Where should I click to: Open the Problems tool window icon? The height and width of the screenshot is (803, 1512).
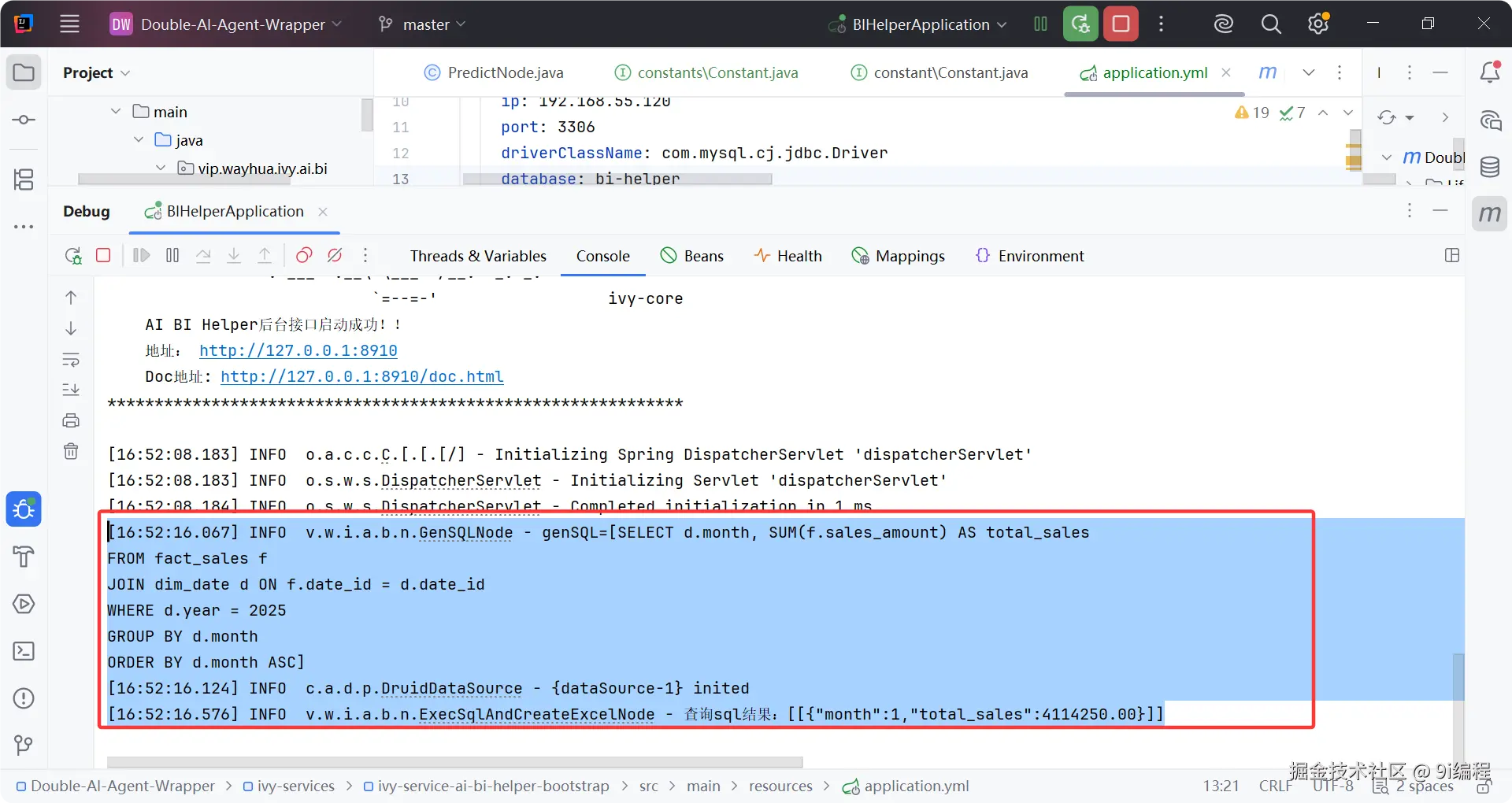tap(24, 698)
